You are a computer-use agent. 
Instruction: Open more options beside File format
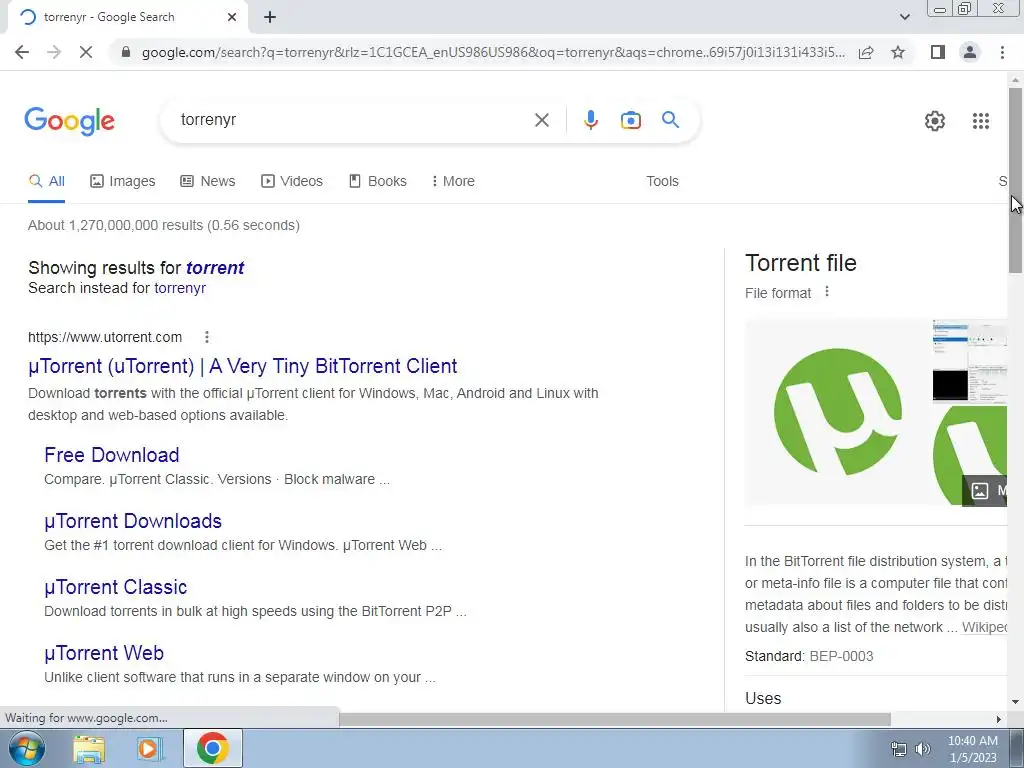[x=827, y=292]
